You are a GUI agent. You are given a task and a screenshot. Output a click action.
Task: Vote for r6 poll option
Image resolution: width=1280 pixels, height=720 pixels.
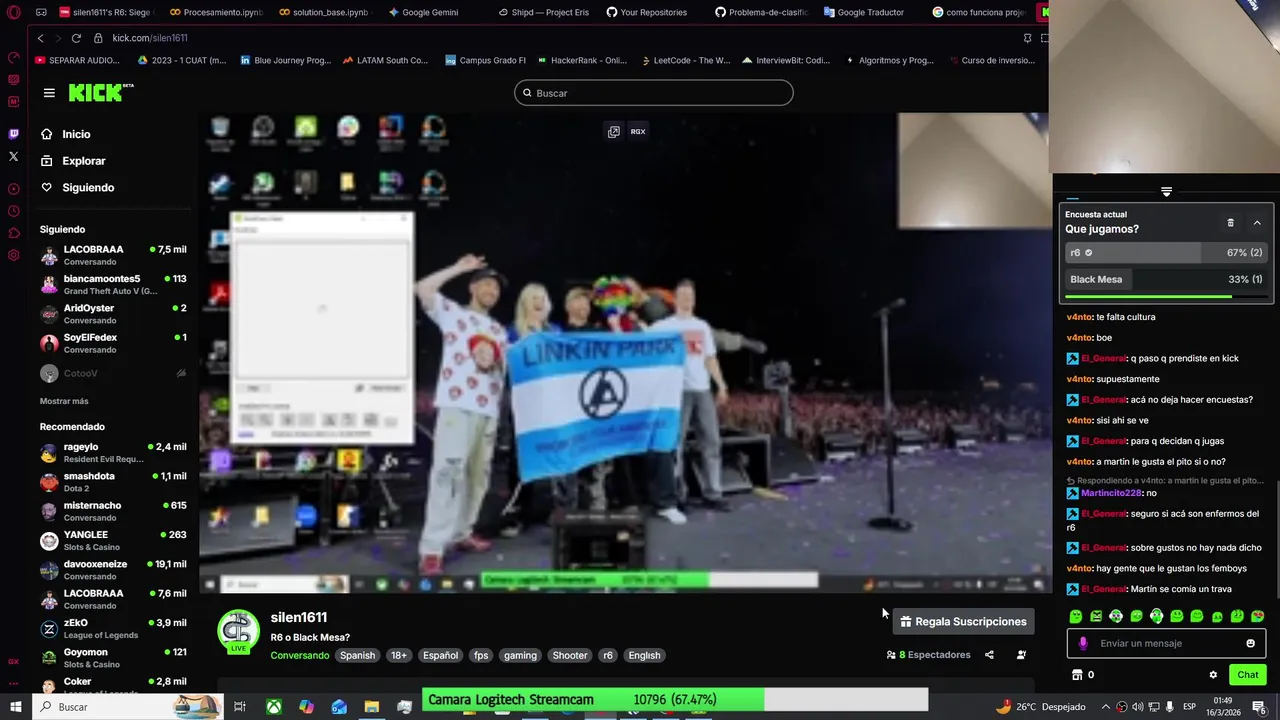click(1166, 253)
